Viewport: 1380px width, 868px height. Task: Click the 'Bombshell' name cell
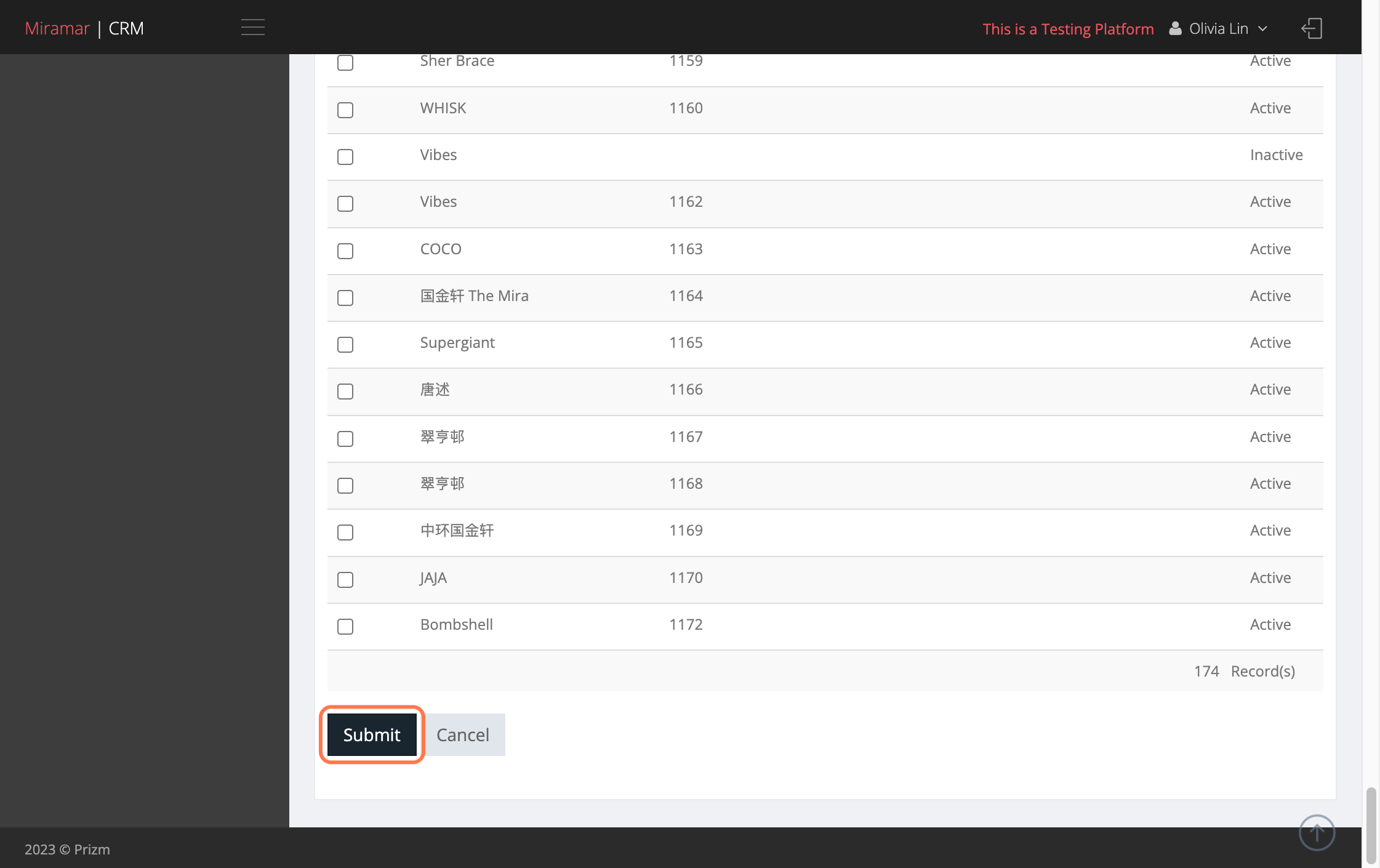click(x=457, y=624)
